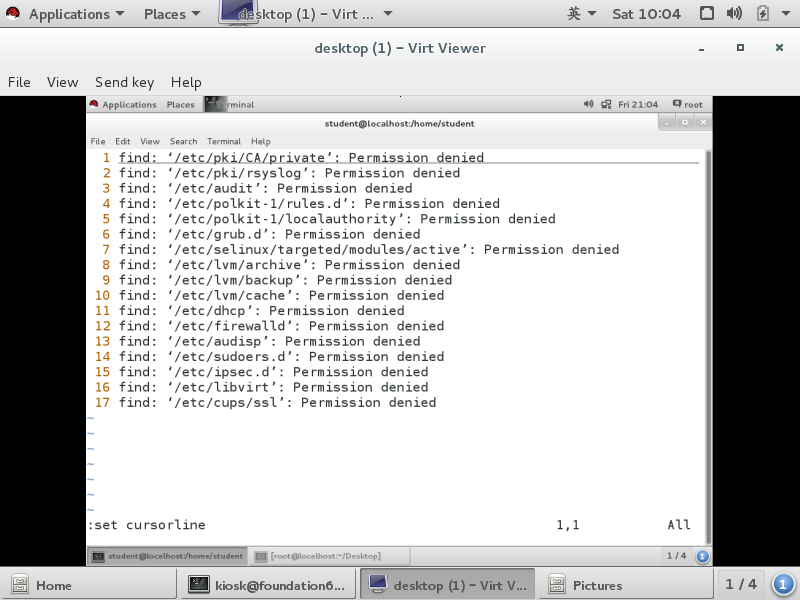Click the ':set cursorline' command line text
The height and width of the screenshot is (600, 800).
[x=147, y=525]
